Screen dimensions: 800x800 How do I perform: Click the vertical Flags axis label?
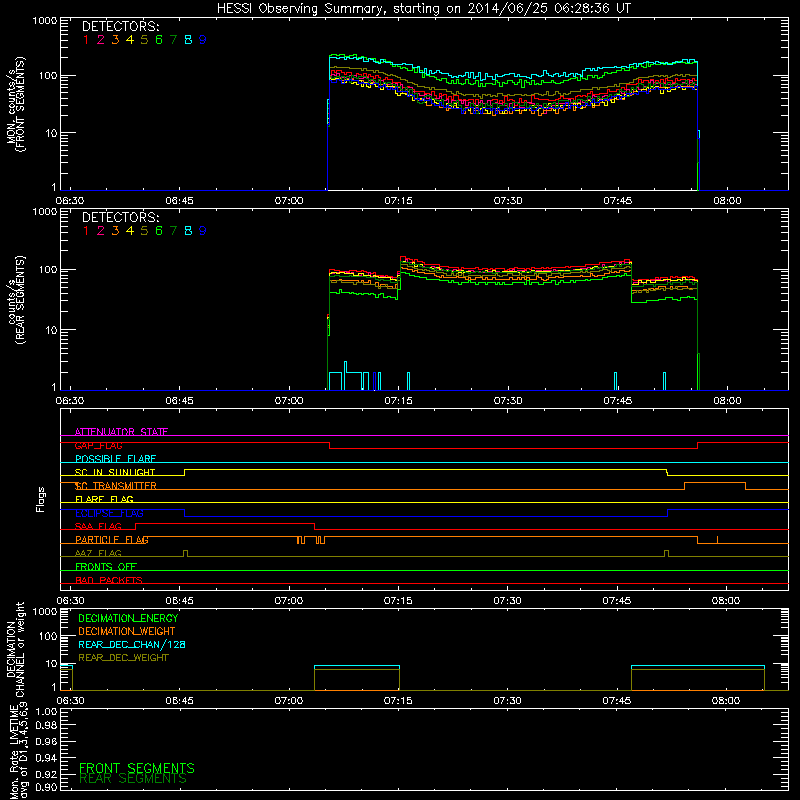coord(41,499)
